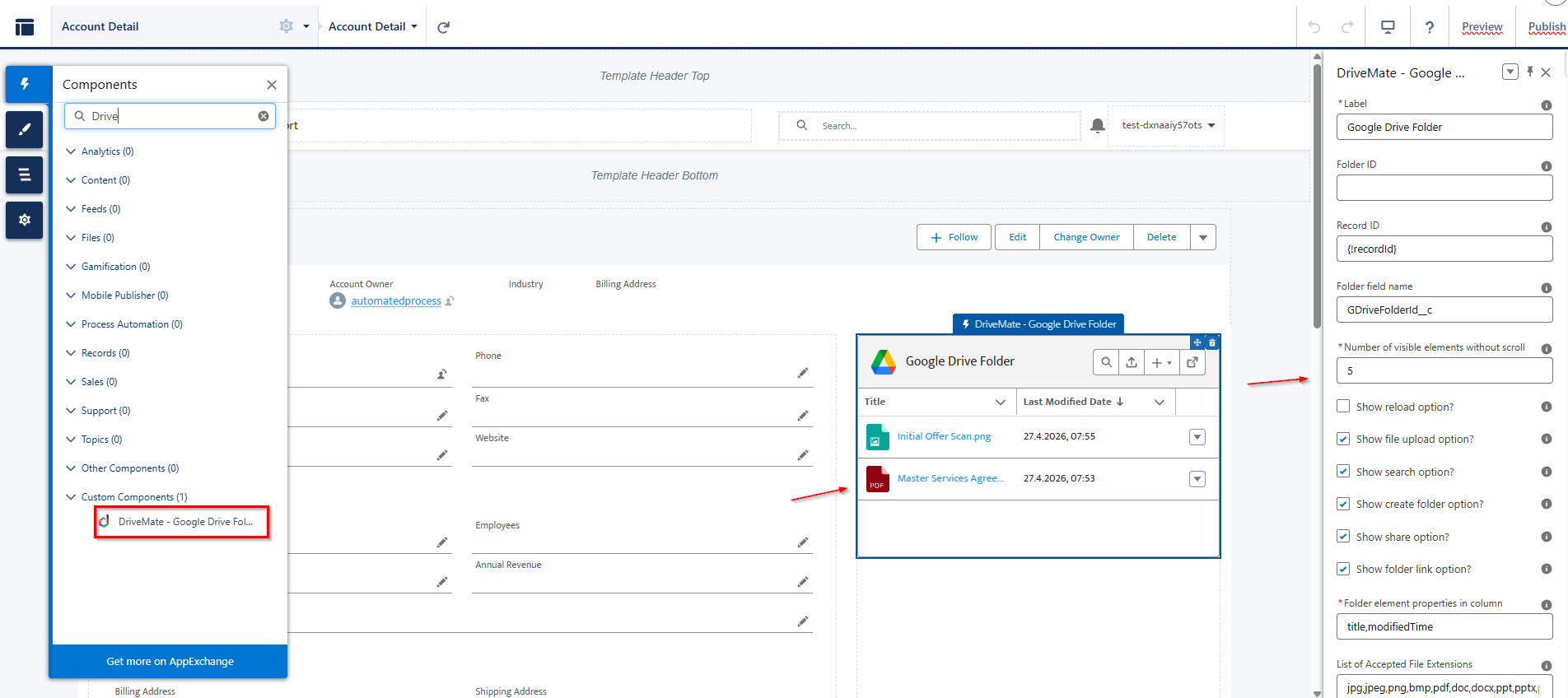
Task: Close the Components panel
Action: 272,85
